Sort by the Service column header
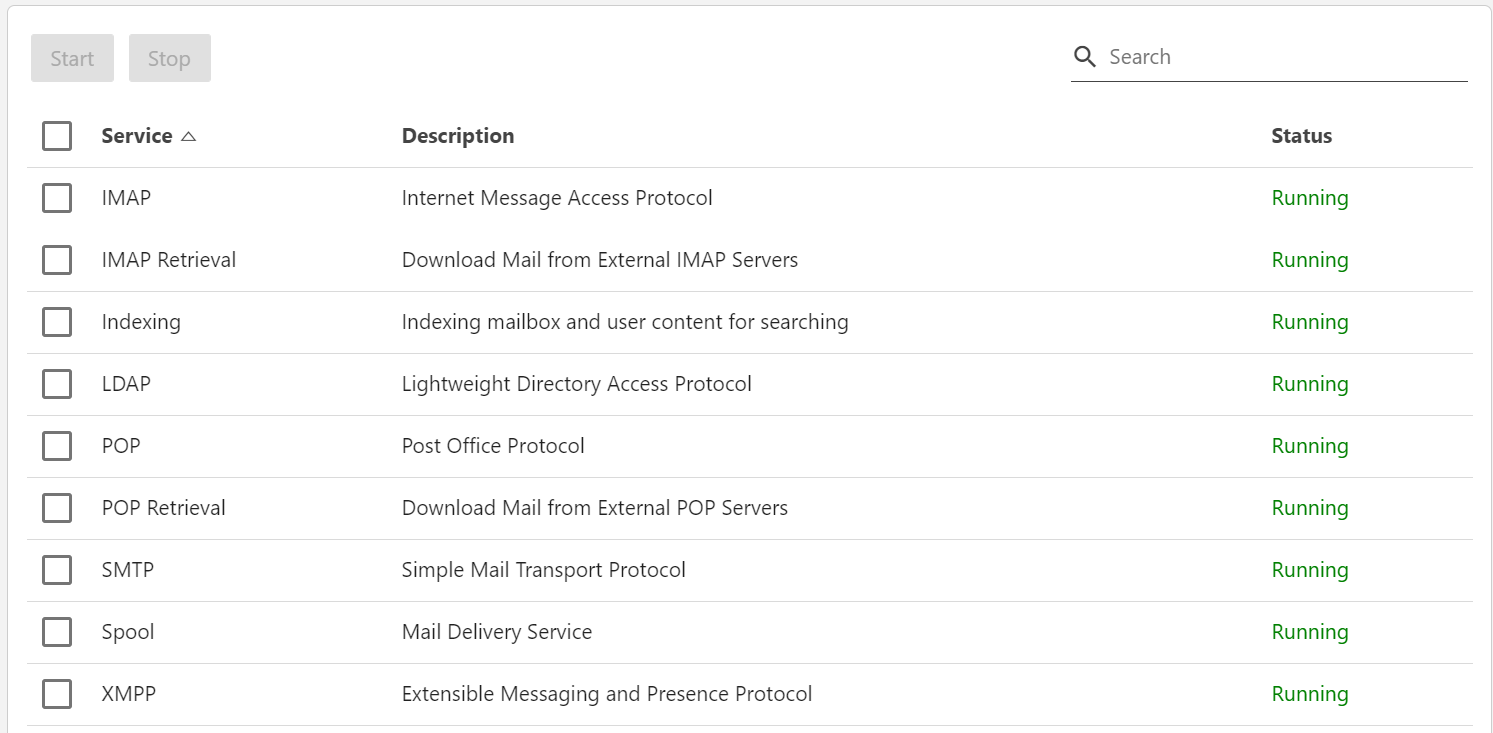 point(137,136)
